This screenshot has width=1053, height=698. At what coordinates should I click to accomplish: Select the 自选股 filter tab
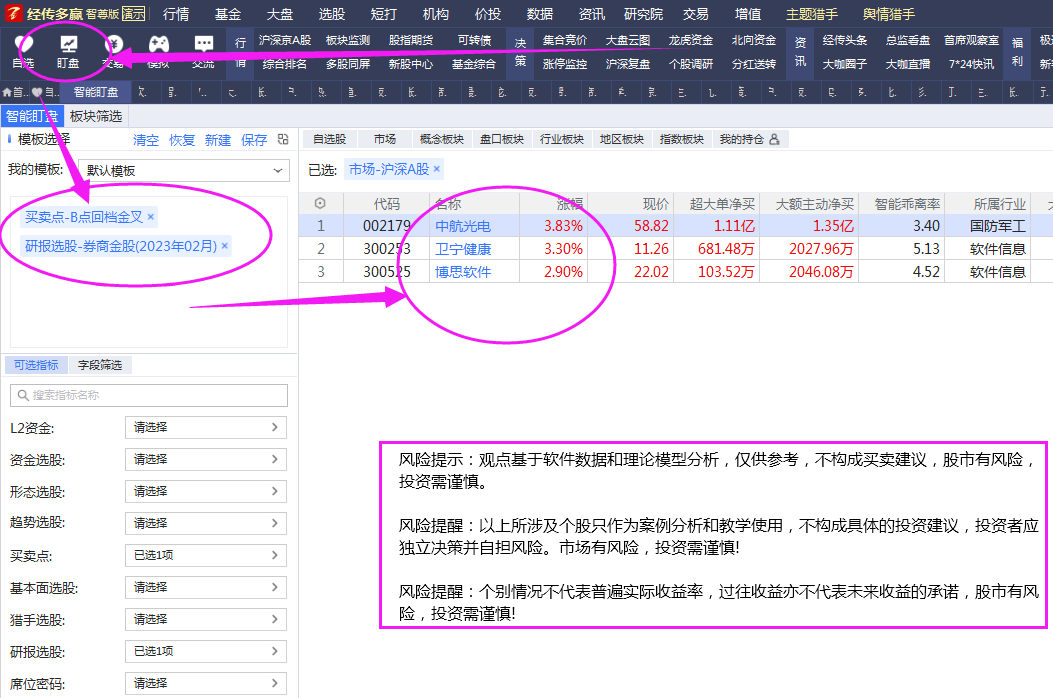click(330, 139)
